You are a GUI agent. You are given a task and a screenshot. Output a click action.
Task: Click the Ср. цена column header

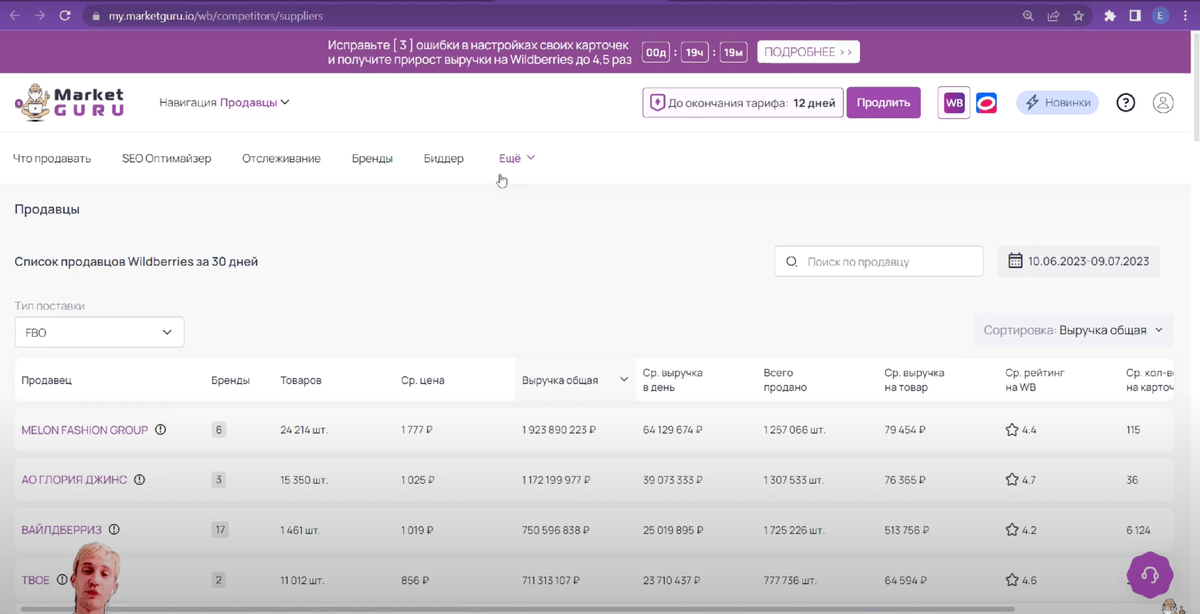click(x=423, y=380)
